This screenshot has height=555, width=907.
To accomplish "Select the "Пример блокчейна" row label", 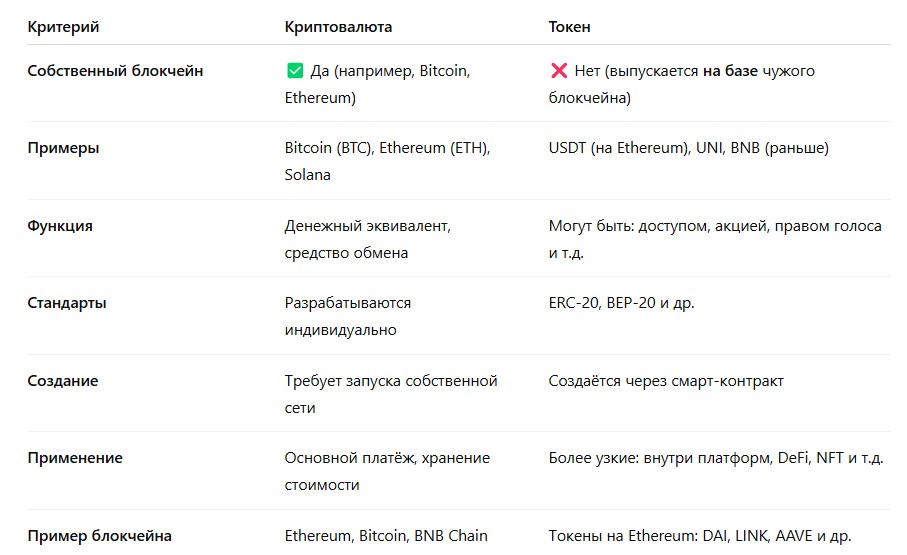I will pyautogui.click(x=100, y=536).
